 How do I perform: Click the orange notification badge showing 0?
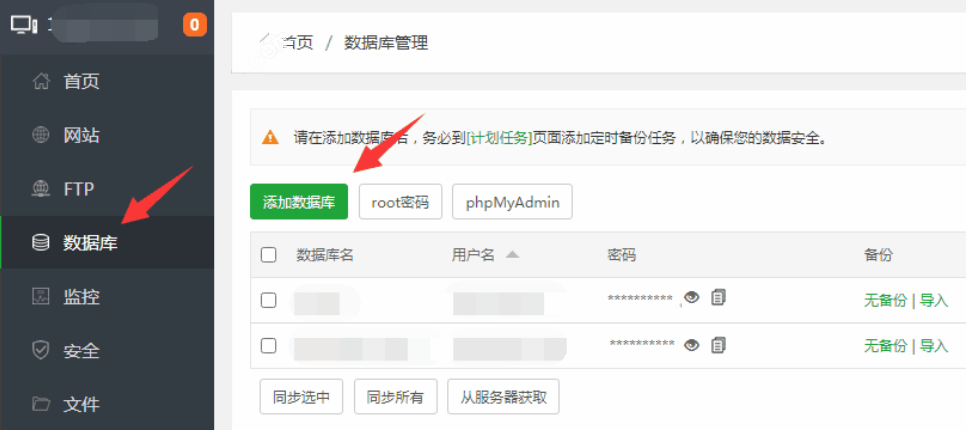click(x=195, y=25)
